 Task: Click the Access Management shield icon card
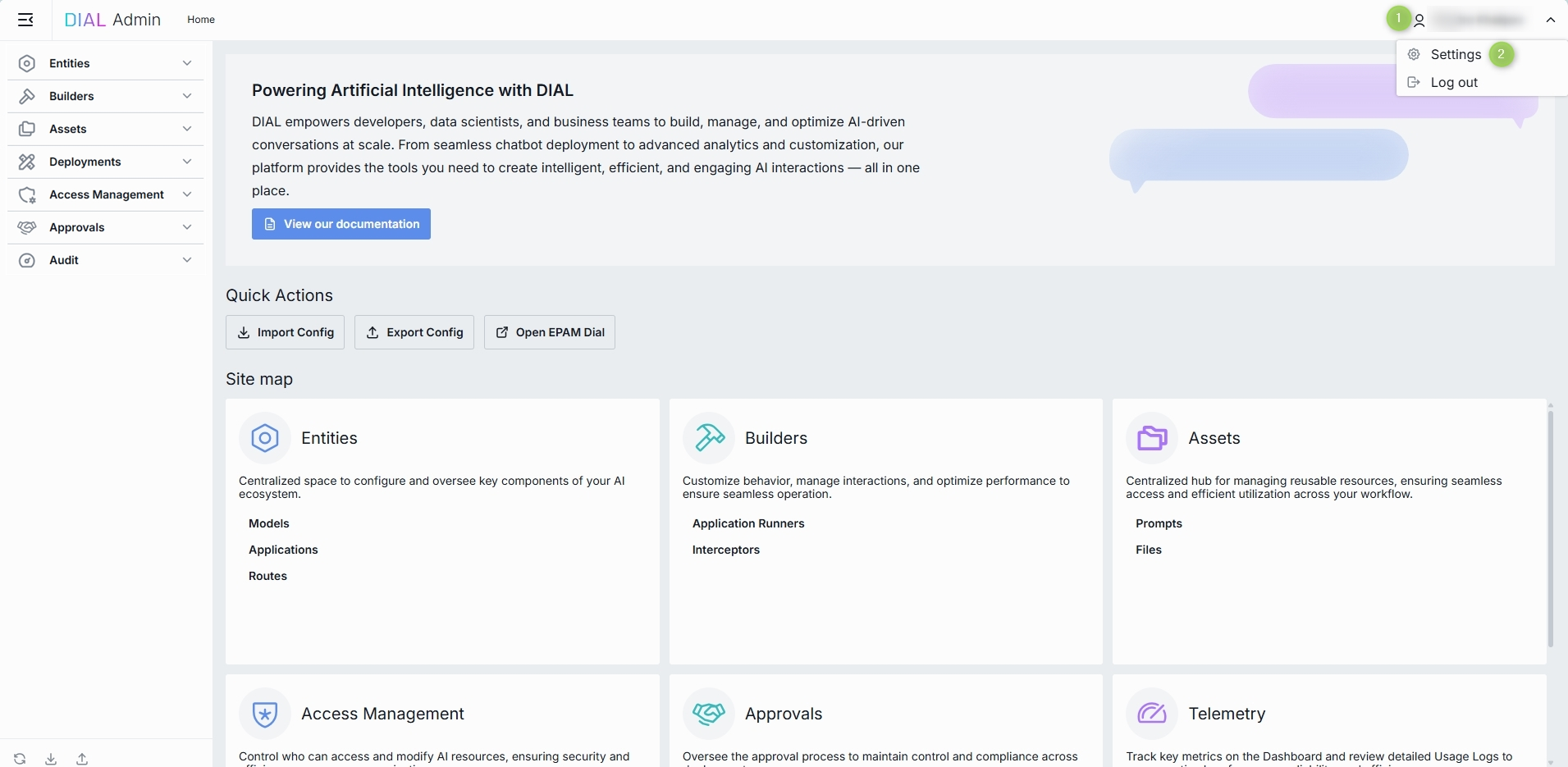click(x=264, y=714)
